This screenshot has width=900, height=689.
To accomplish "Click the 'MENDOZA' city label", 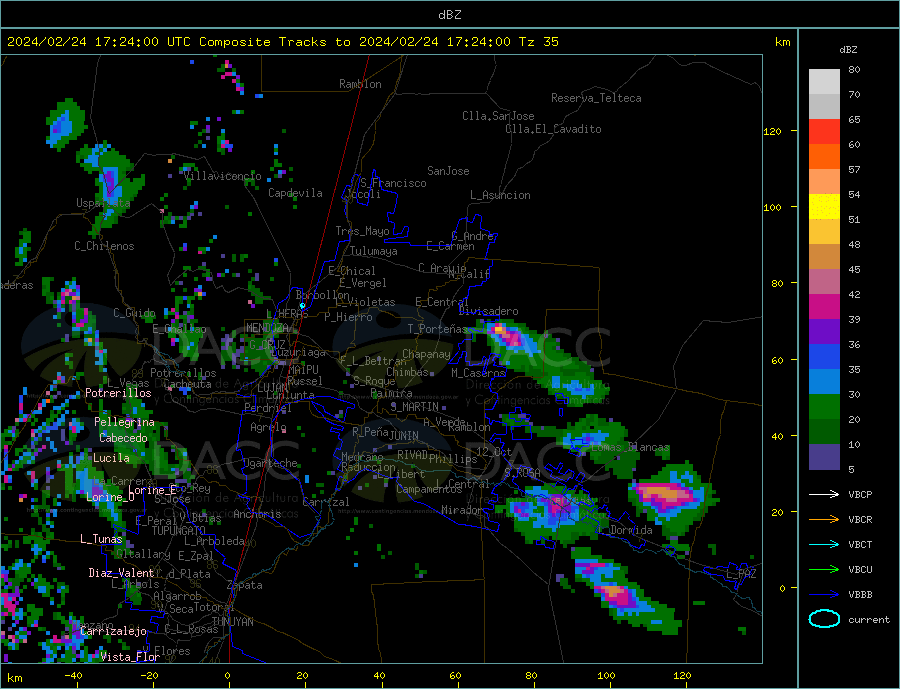I will 267,328.
